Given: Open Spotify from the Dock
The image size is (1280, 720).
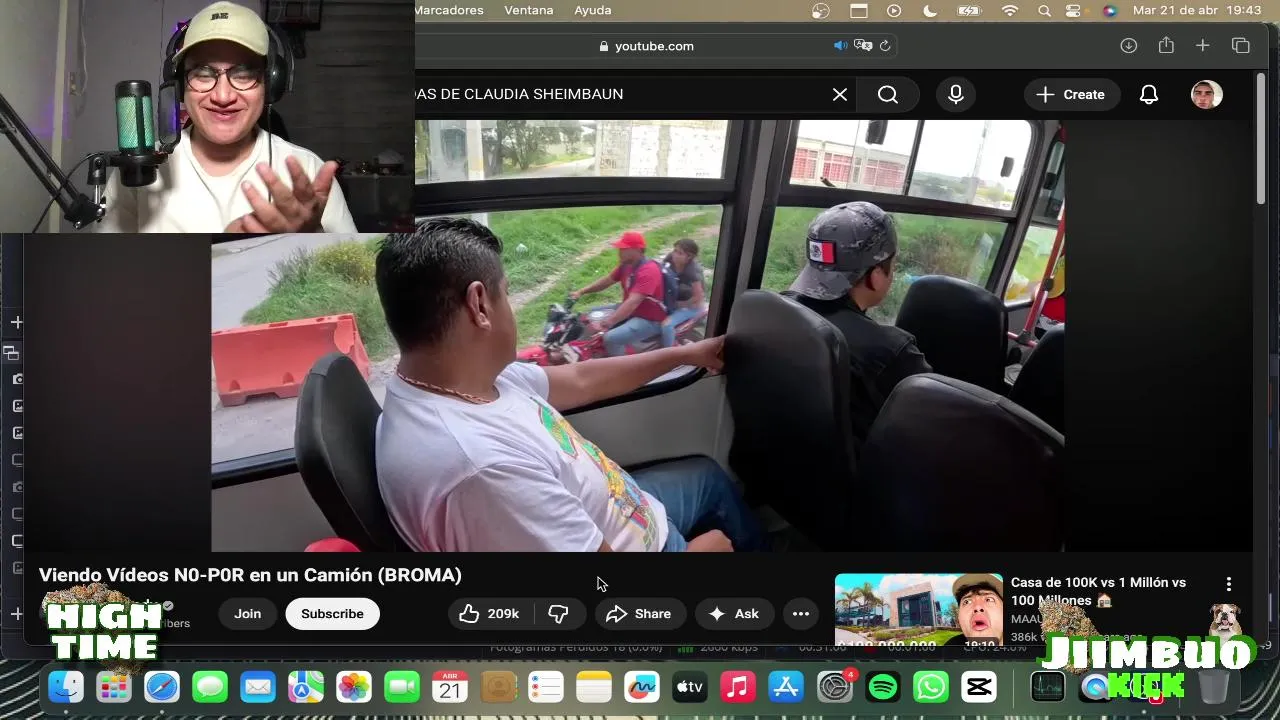Looking at the screenshot, I should [x=883, y=687].
